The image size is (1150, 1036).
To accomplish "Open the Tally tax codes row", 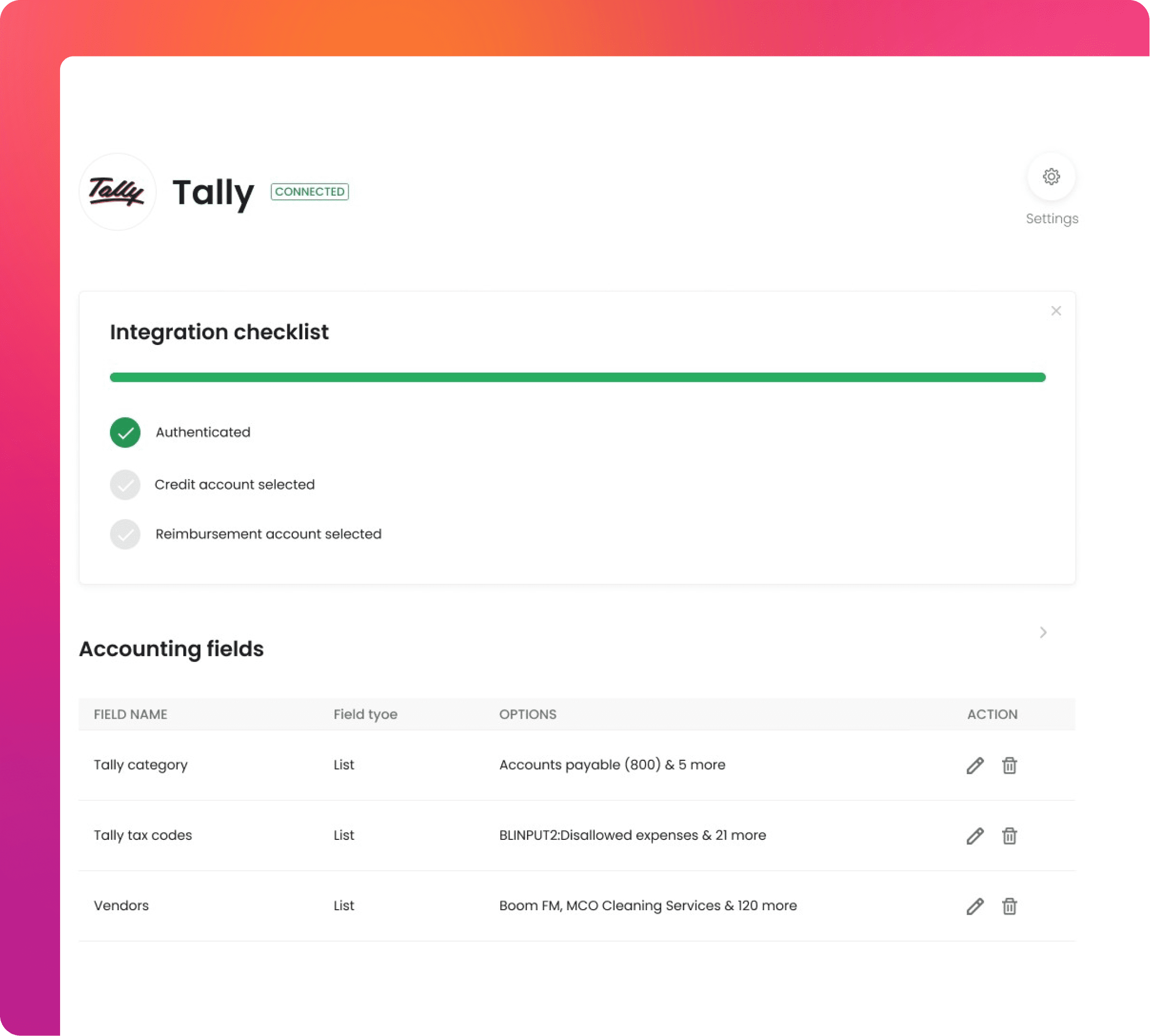I will point(142,836).
